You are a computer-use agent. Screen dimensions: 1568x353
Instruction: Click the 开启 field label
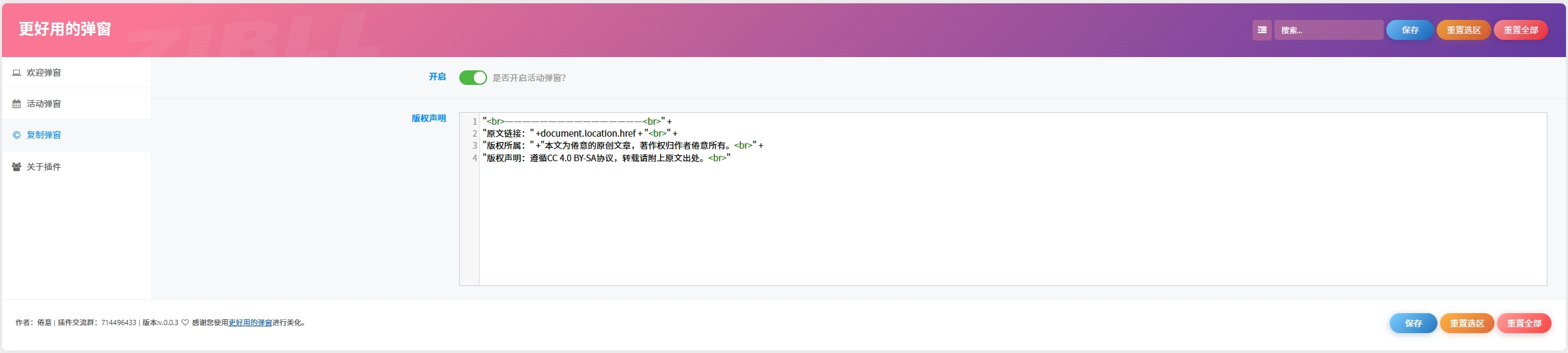pyautogui.click(x=437, y=77)
